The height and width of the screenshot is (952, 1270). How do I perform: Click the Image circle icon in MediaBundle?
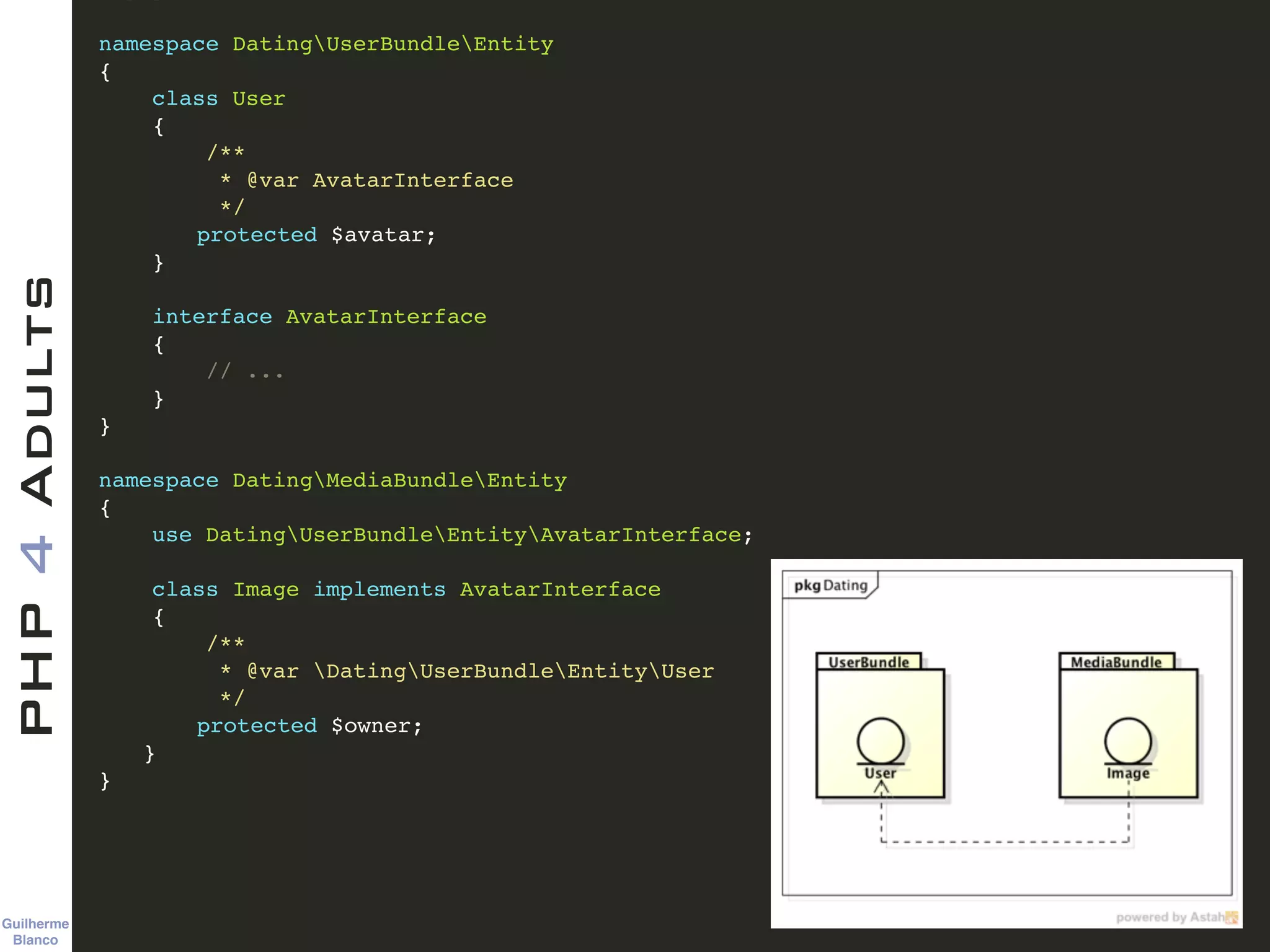tap(1127, 740)
